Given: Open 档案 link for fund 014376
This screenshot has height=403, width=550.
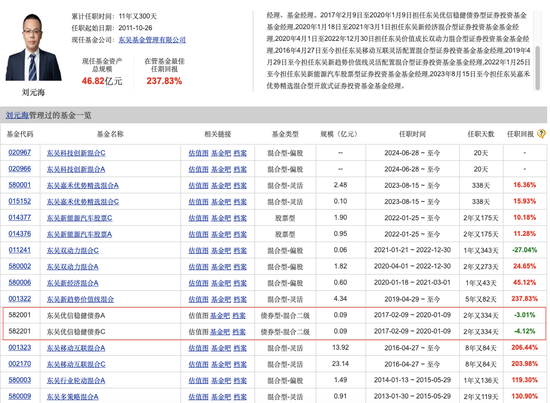Looking at the screenshot, I should (x=240, y=234).
